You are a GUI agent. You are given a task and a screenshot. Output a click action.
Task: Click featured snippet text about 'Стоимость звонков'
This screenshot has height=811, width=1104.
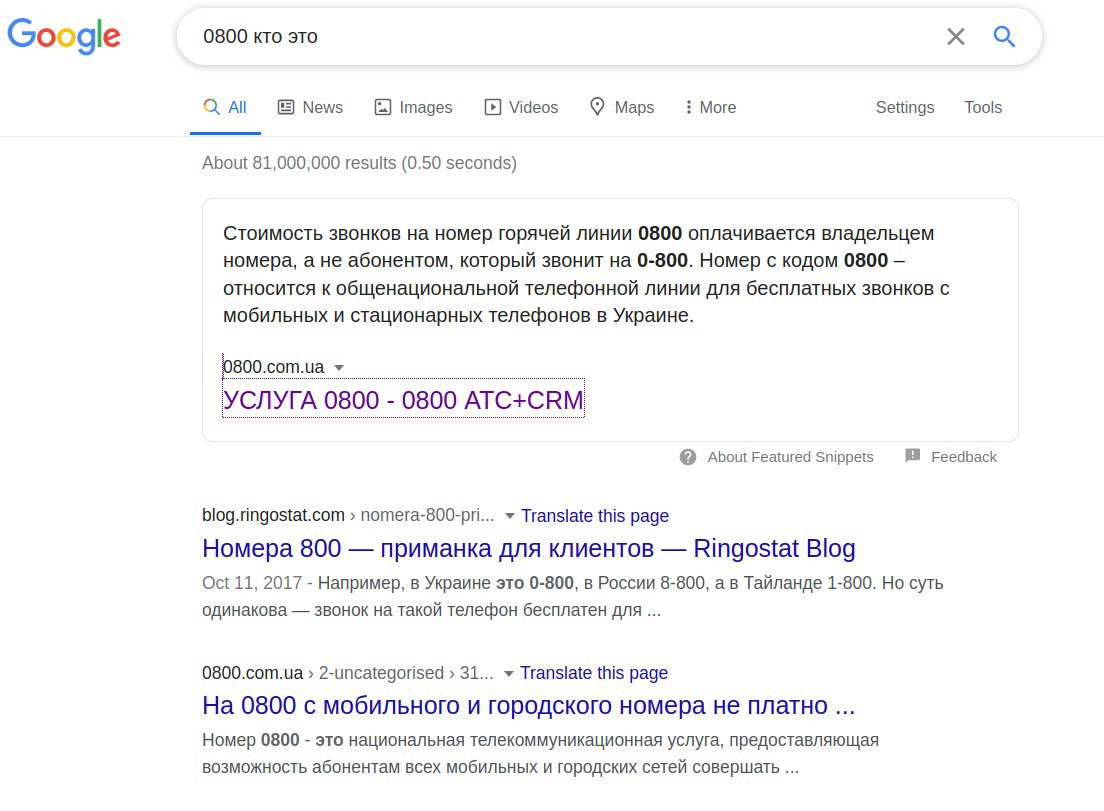[586, 274]
